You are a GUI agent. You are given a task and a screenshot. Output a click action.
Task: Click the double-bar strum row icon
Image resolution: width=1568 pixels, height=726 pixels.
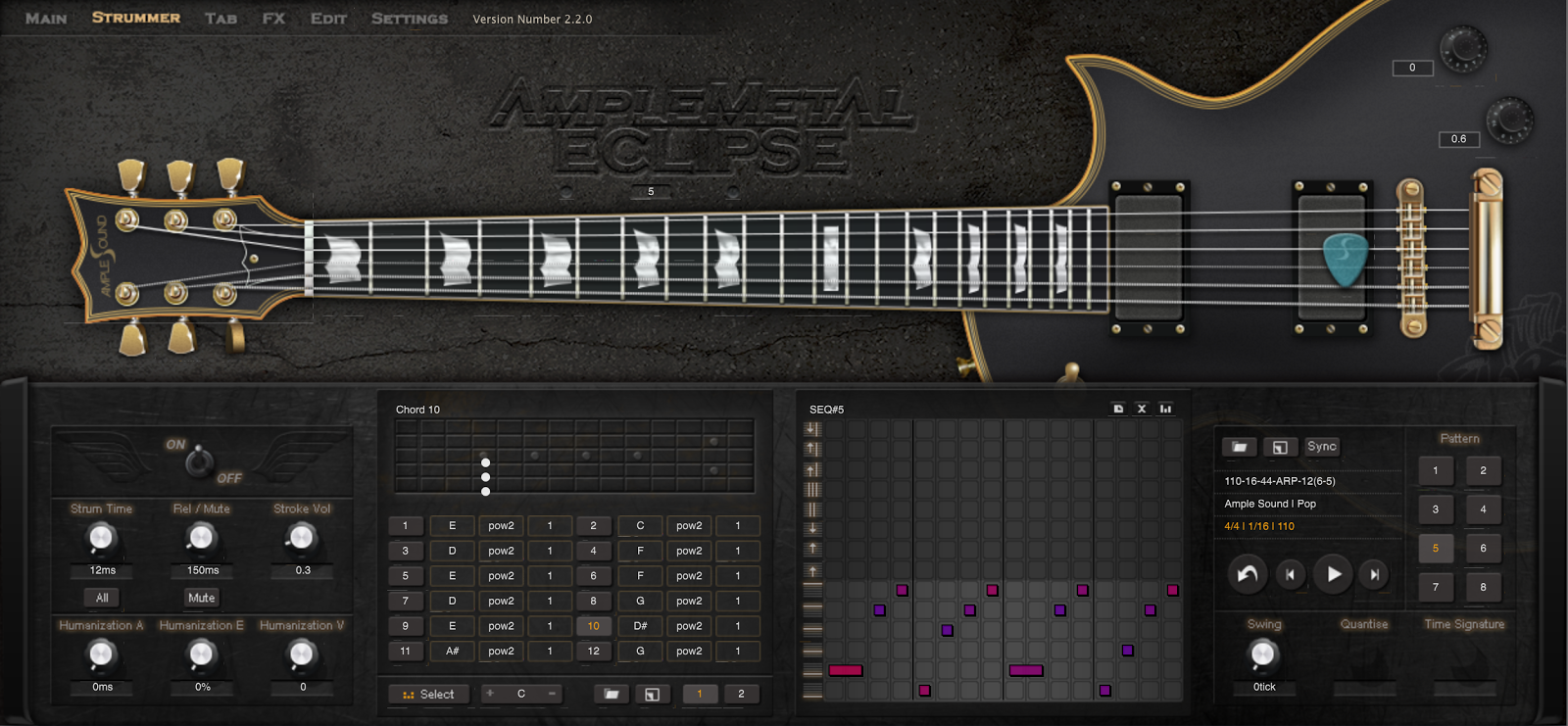(812, 509)
